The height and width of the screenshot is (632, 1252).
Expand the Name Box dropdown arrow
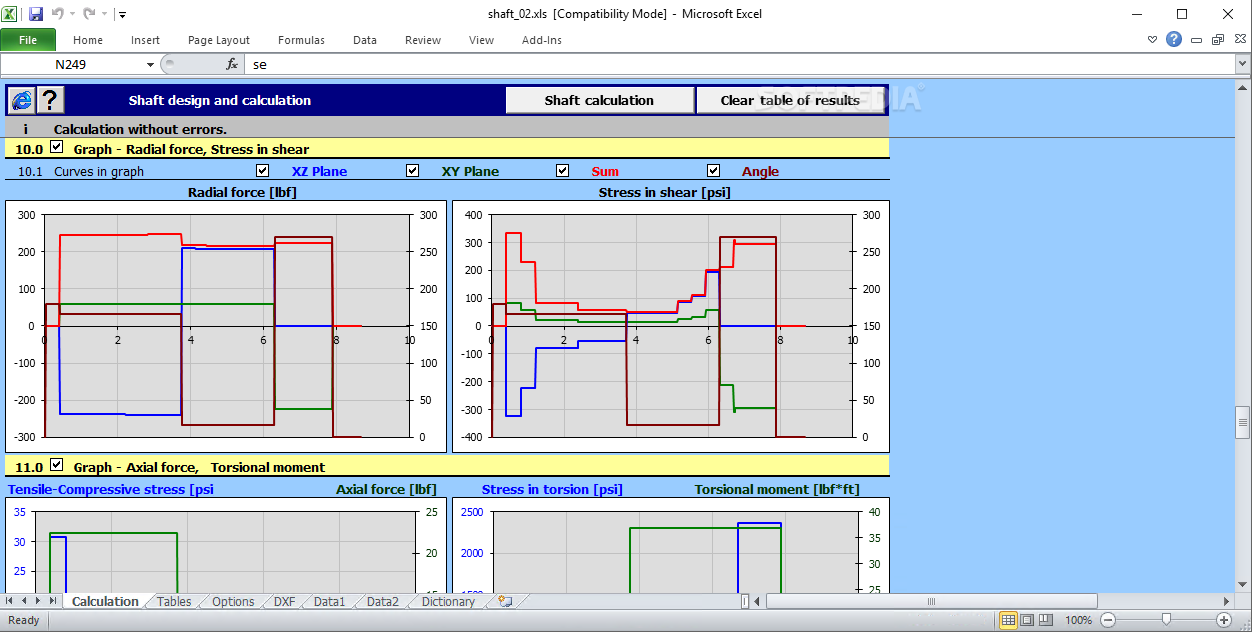150,64
